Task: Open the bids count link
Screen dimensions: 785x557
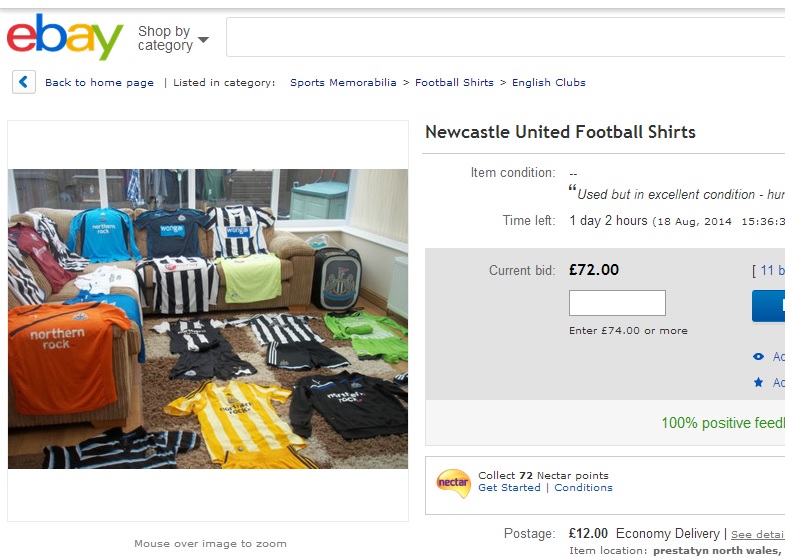Action: (770, 270)
